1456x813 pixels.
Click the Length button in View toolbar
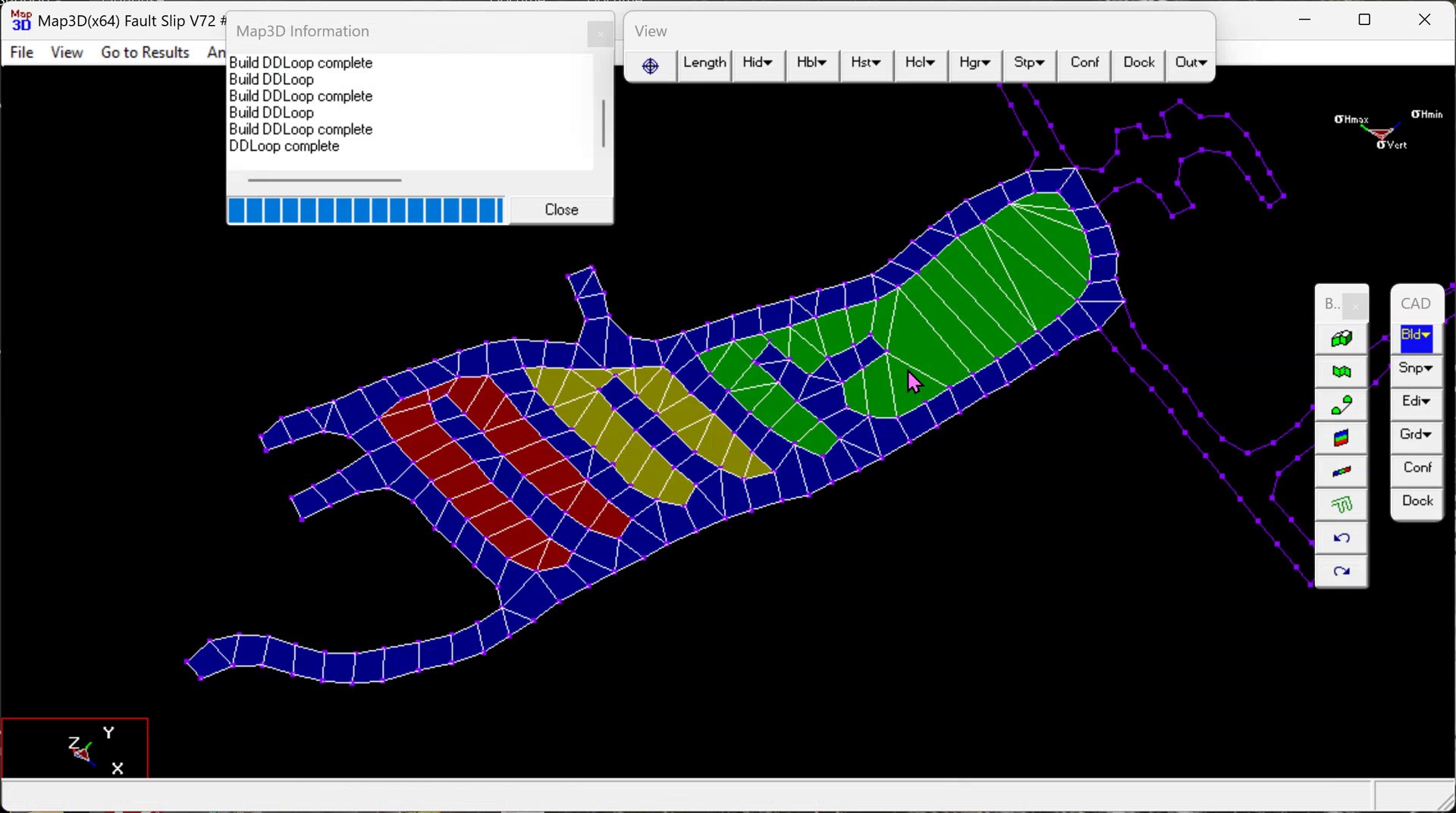tap(704, 63)
